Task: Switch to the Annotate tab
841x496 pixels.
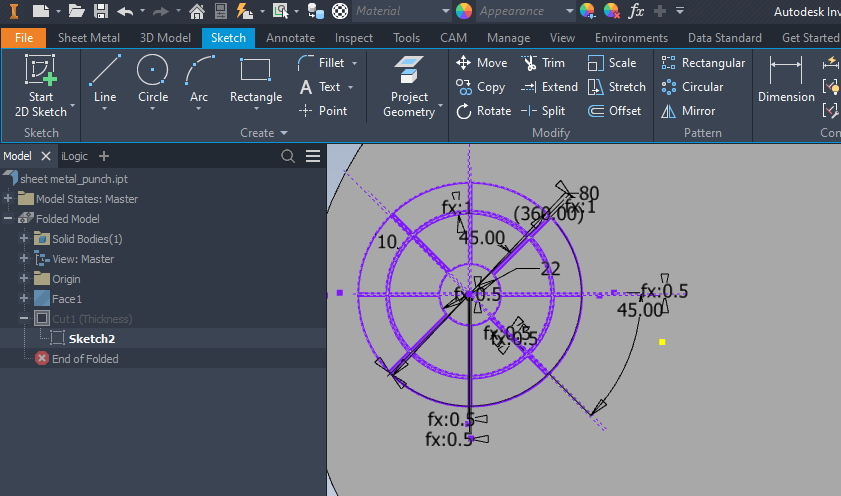Action: 291,38
